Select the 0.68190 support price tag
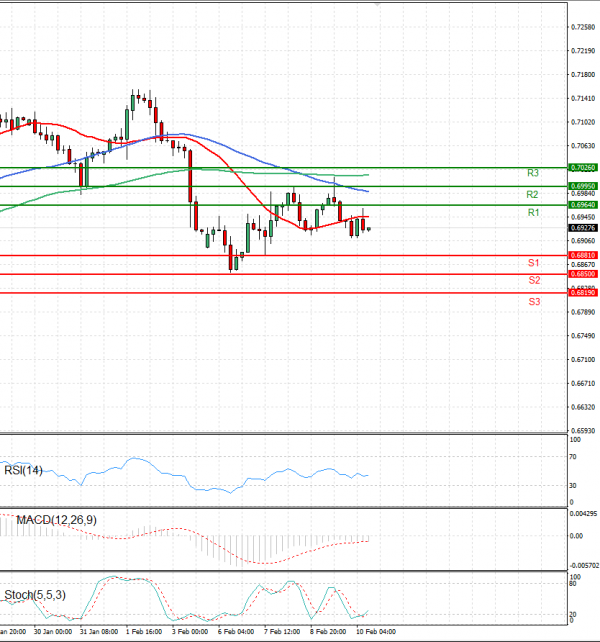The image size is (600, 642). (583, 292)
